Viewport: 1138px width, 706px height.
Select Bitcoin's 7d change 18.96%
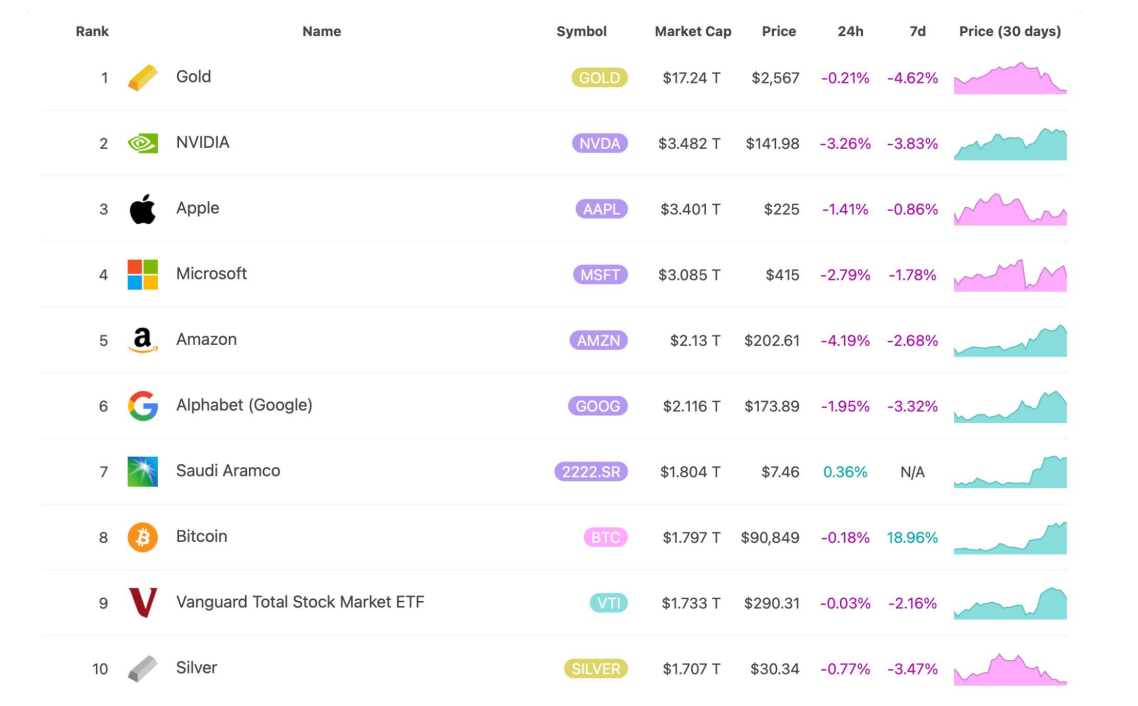(912, 538)
